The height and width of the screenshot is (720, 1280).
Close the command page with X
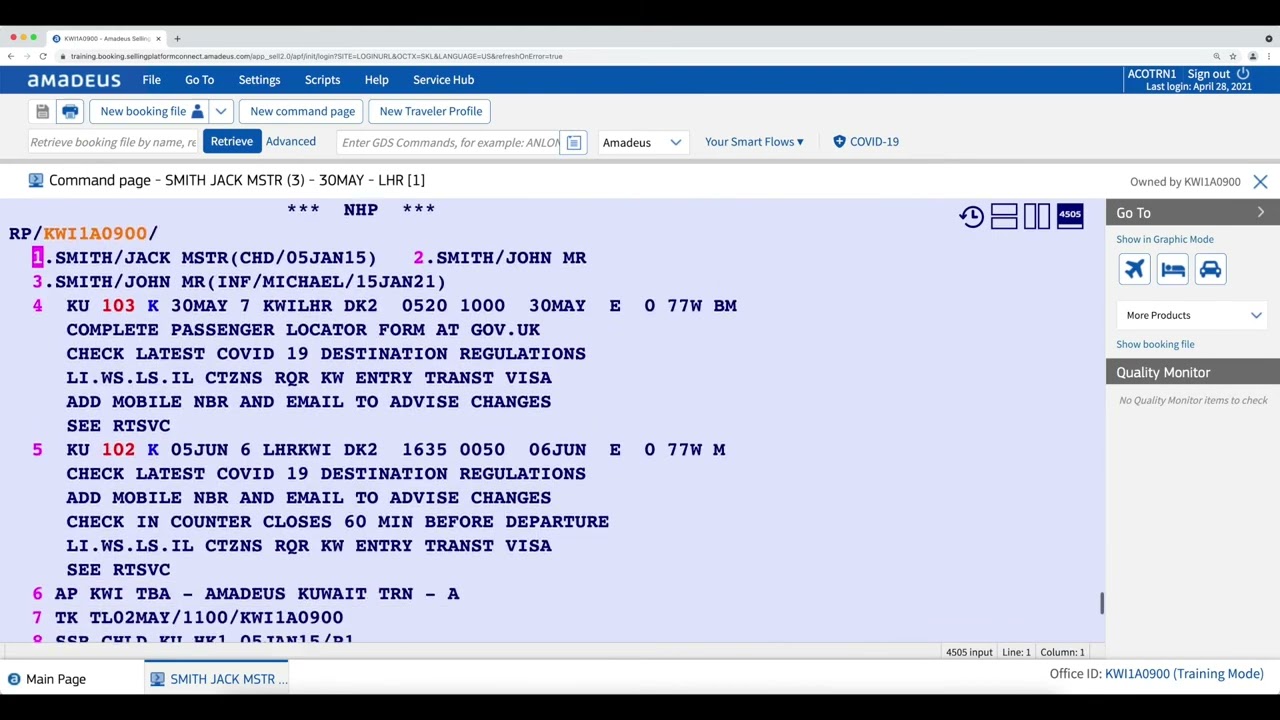click(x=1260, y=182)
